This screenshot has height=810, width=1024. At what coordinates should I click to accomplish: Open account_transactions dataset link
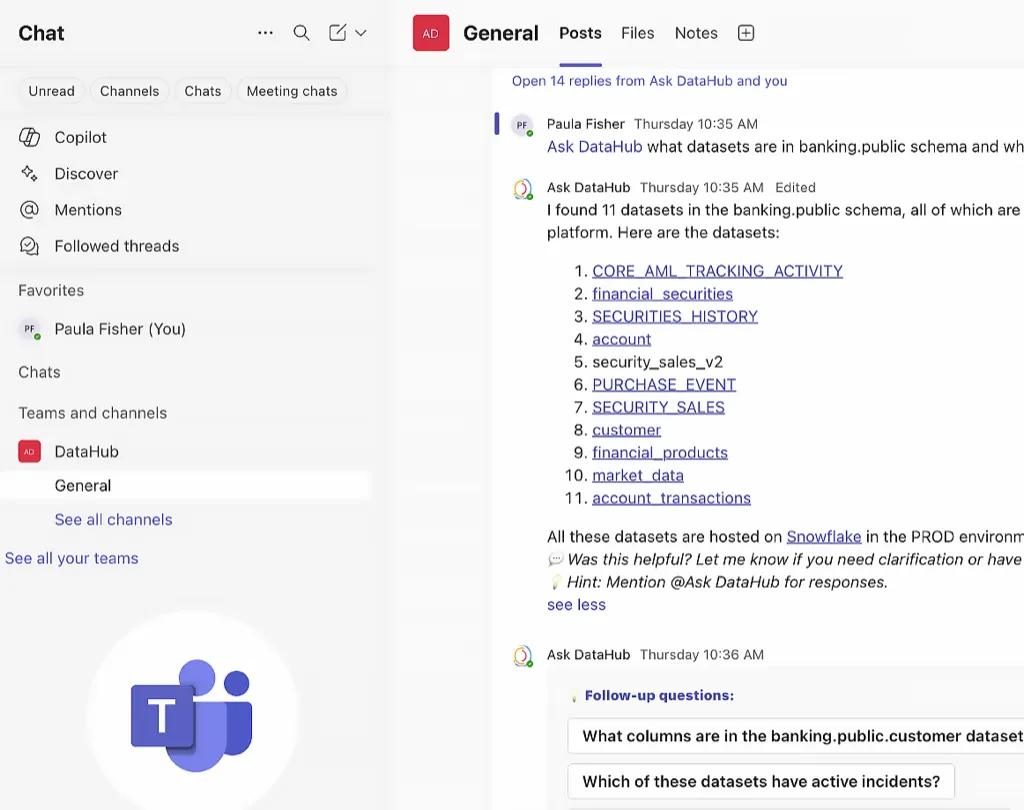[x=671, y=498]
